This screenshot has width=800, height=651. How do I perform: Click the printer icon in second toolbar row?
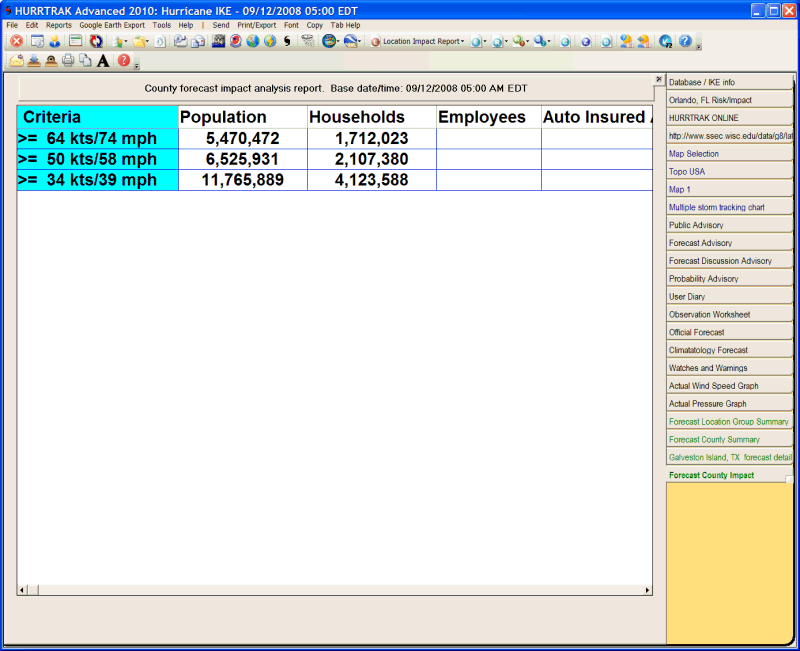point(68,61)
